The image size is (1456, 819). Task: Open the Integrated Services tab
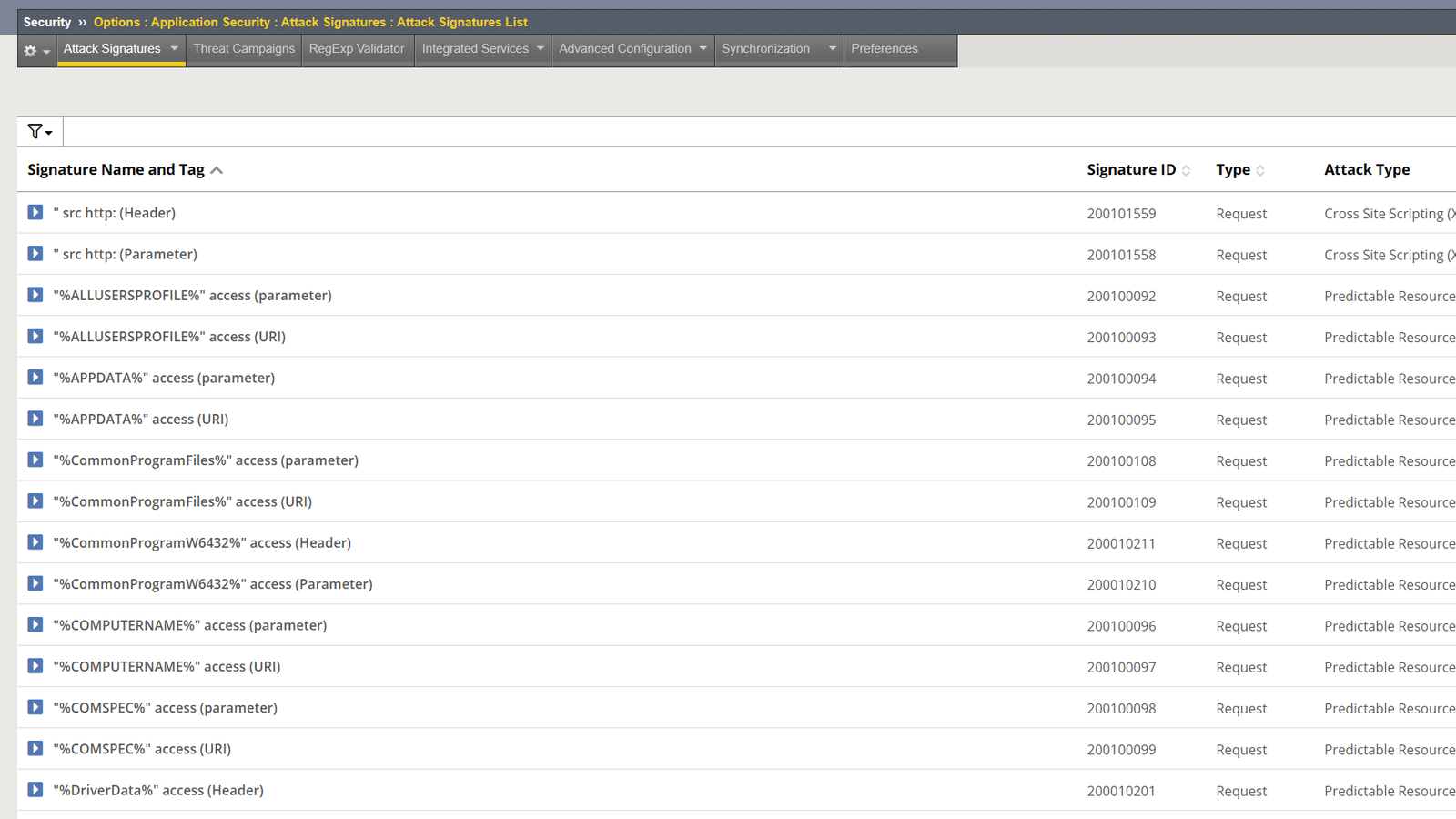475,49
